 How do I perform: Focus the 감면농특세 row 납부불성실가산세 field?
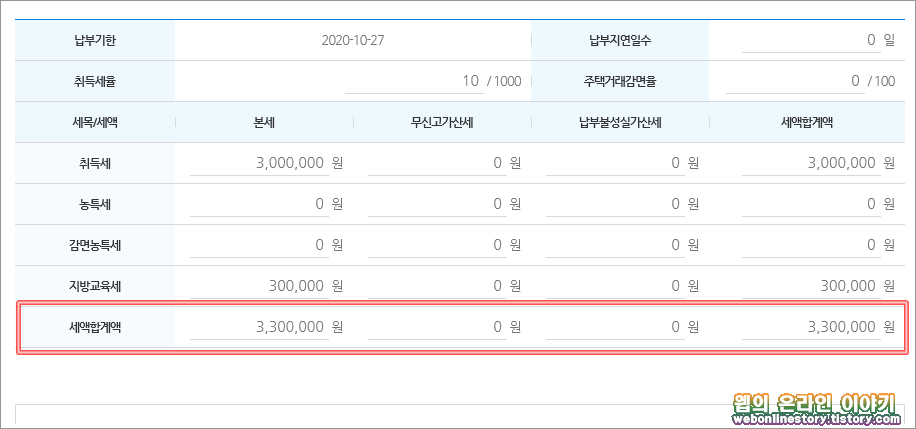[x=615, y=245]
